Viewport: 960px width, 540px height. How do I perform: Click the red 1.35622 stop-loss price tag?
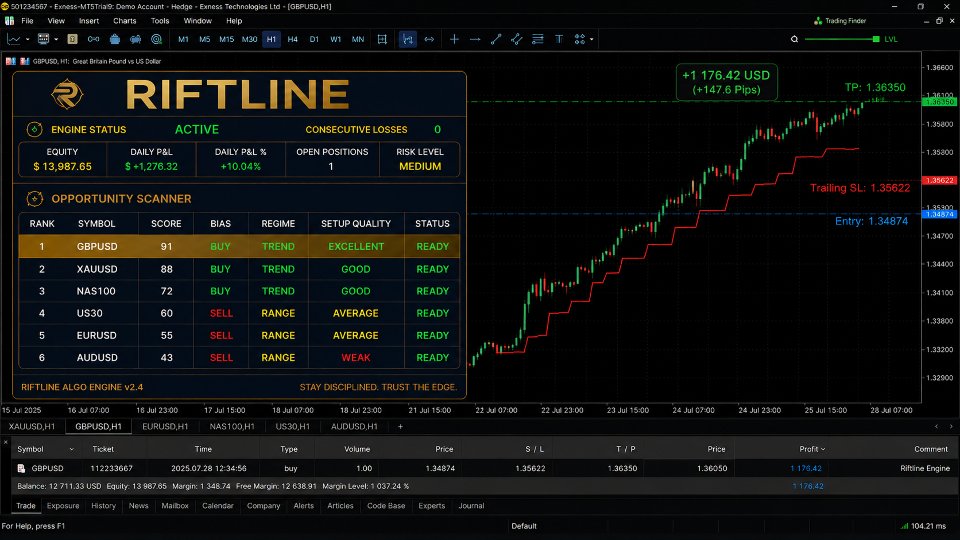click(940, 181)
